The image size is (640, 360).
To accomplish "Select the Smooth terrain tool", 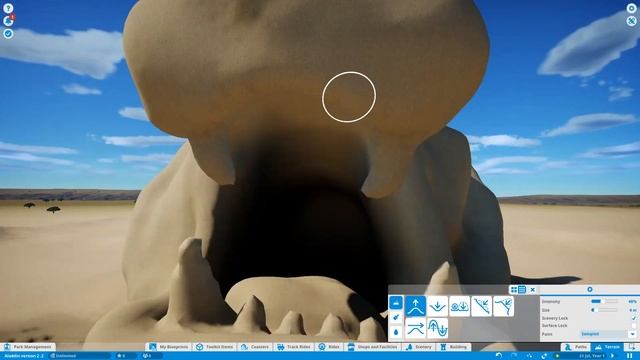I will coord(460,306).
